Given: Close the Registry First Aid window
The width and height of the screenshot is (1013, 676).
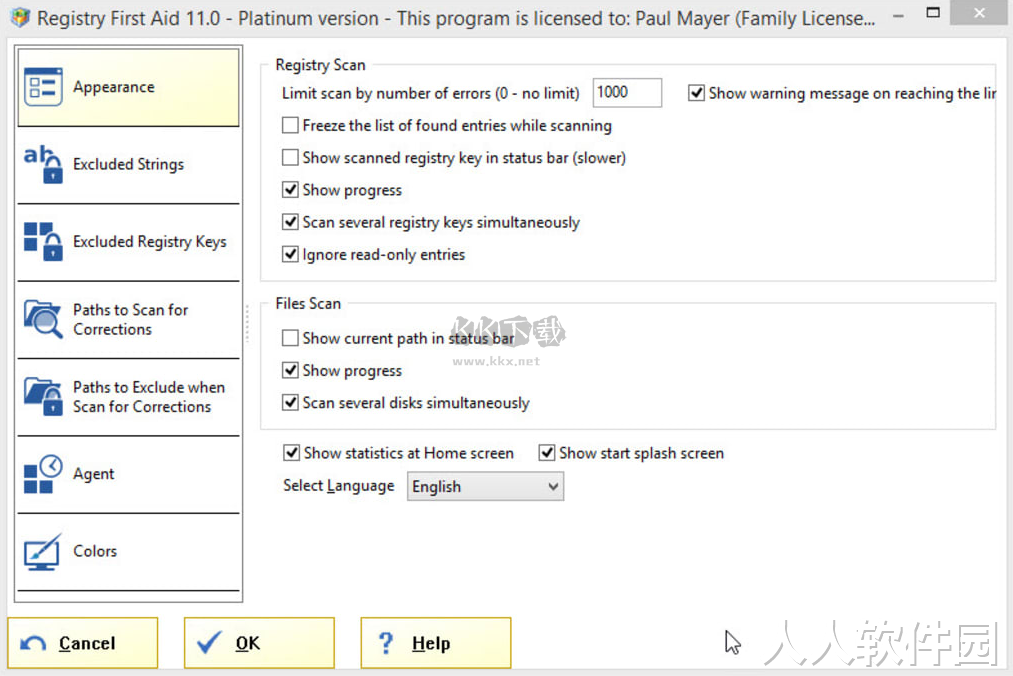Looking at the screenshot, I should (979, 12).
